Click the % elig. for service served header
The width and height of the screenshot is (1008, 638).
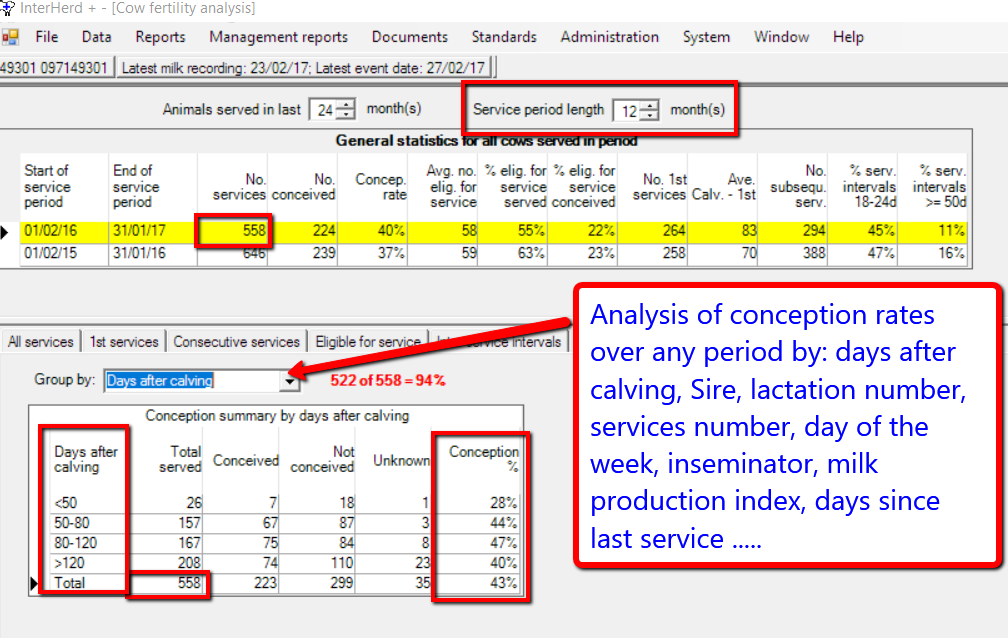513,187
